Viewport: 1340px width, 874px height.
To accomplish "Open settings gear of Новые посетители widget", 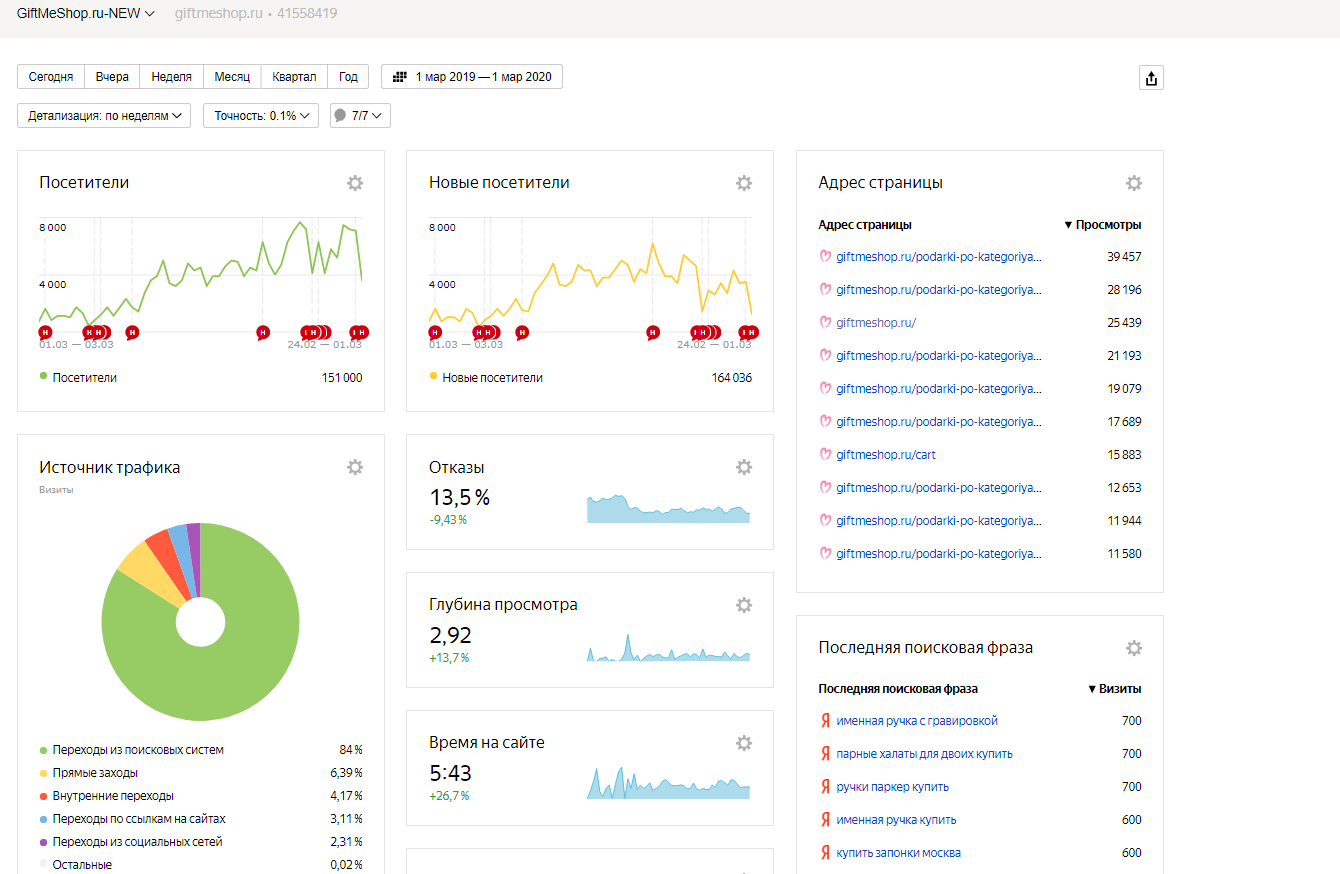I will (744, 183).
